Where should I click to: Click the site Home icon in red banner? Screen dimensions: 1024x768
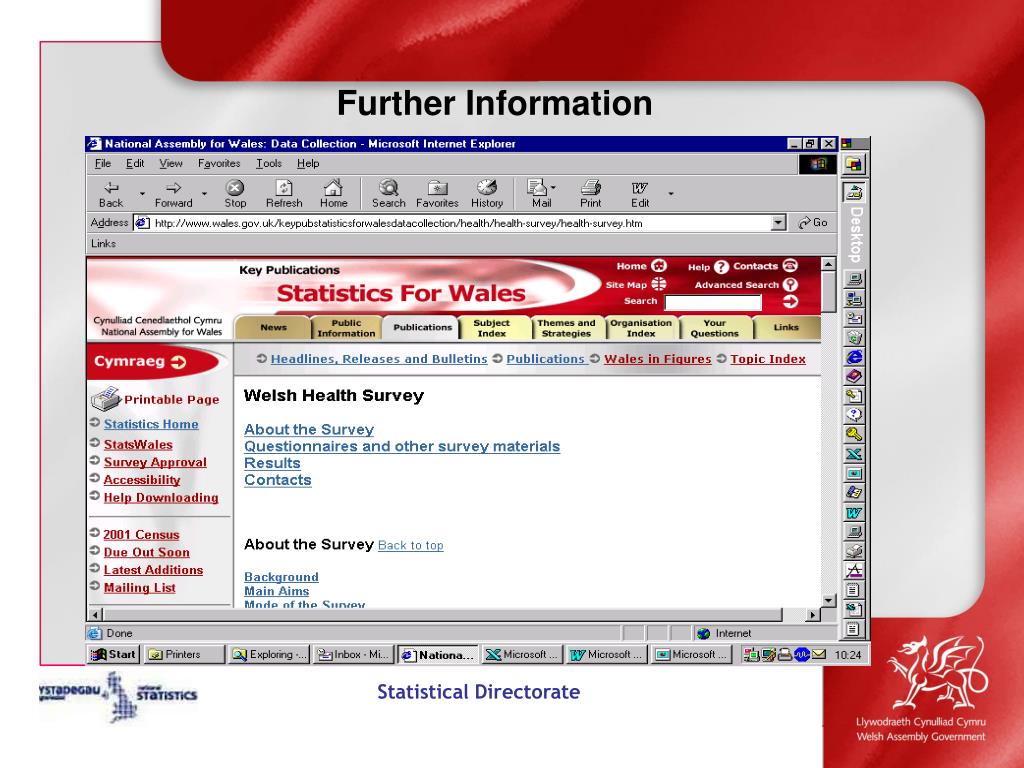pos(660,266)
